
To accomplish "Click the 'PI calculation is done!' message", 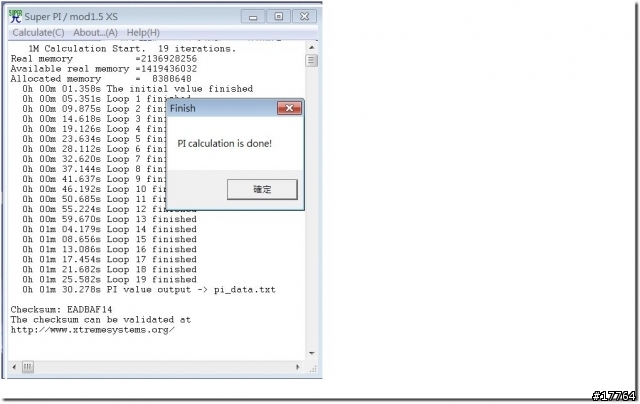I will click(x=224, y=144).
